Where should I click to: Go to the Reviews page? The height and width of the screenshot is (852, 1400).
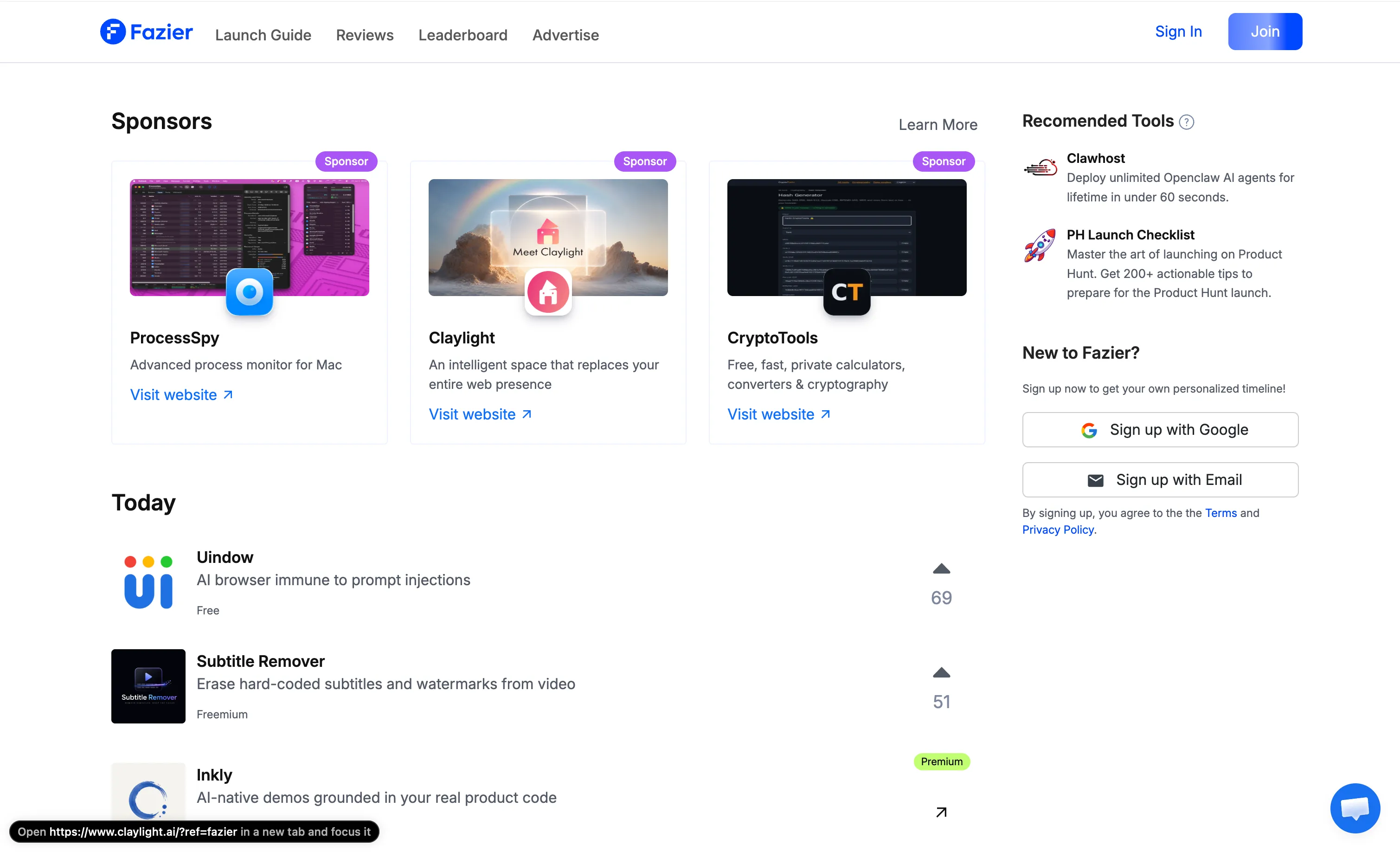365,35
